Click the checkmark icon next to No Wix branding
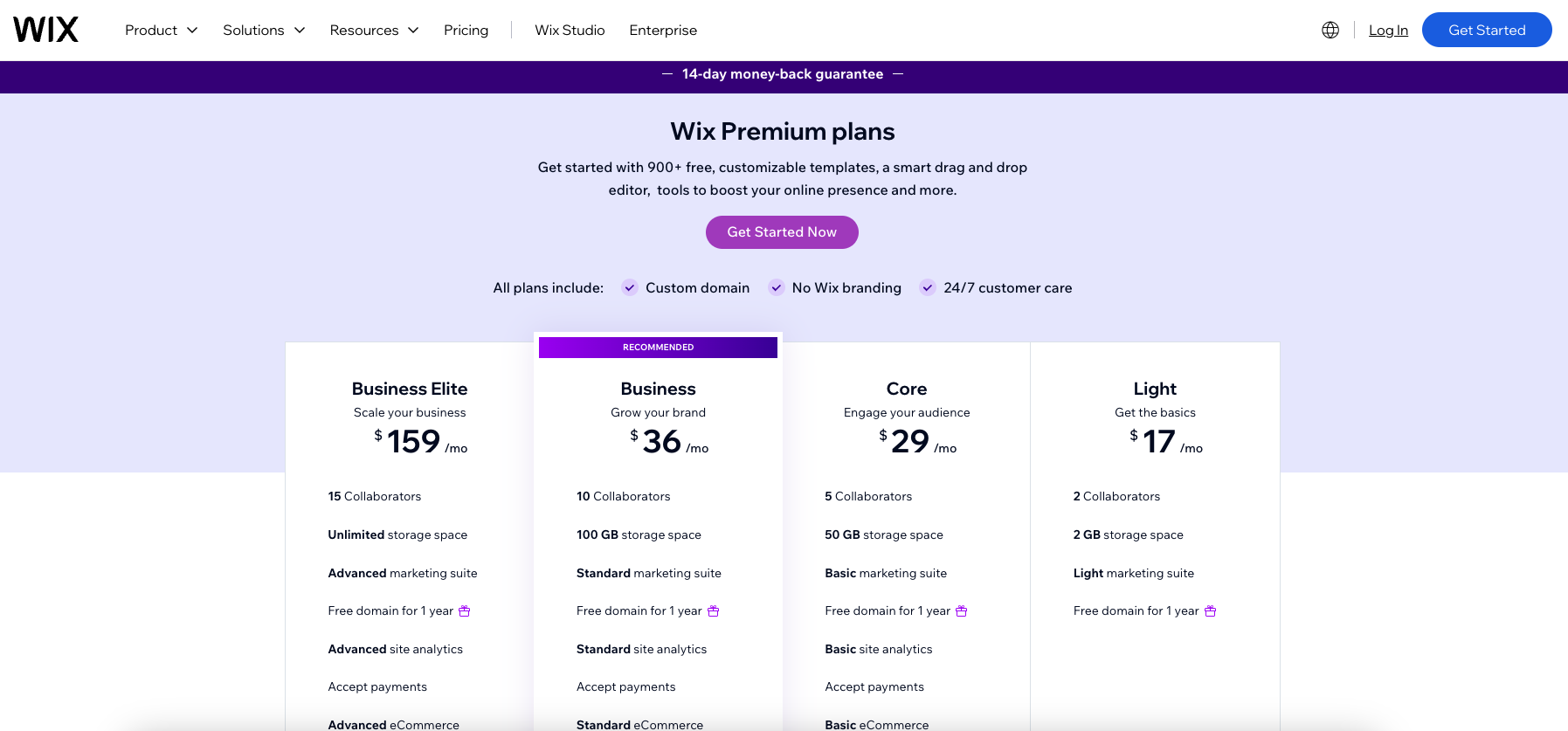The image size is (1568, 731). [776, 287]
